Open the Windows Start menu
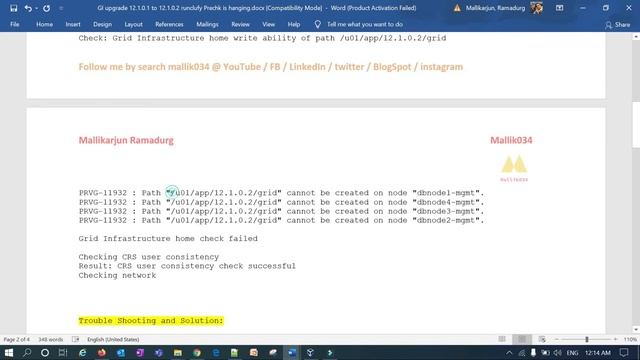This screenshot has width=640, height=360. 9,352
